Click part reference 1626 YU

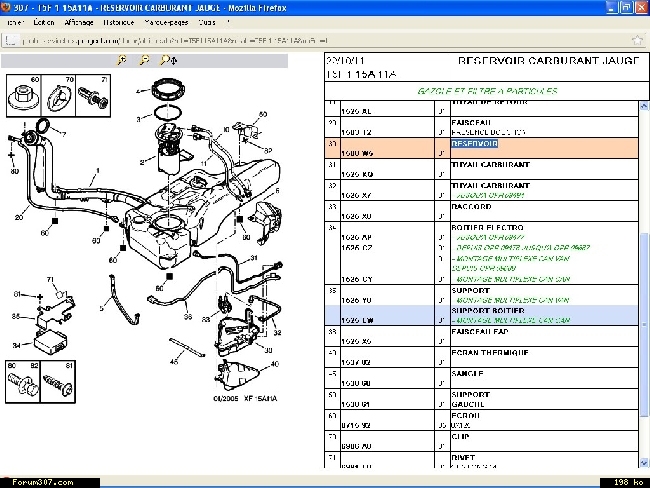pos(357,301)
